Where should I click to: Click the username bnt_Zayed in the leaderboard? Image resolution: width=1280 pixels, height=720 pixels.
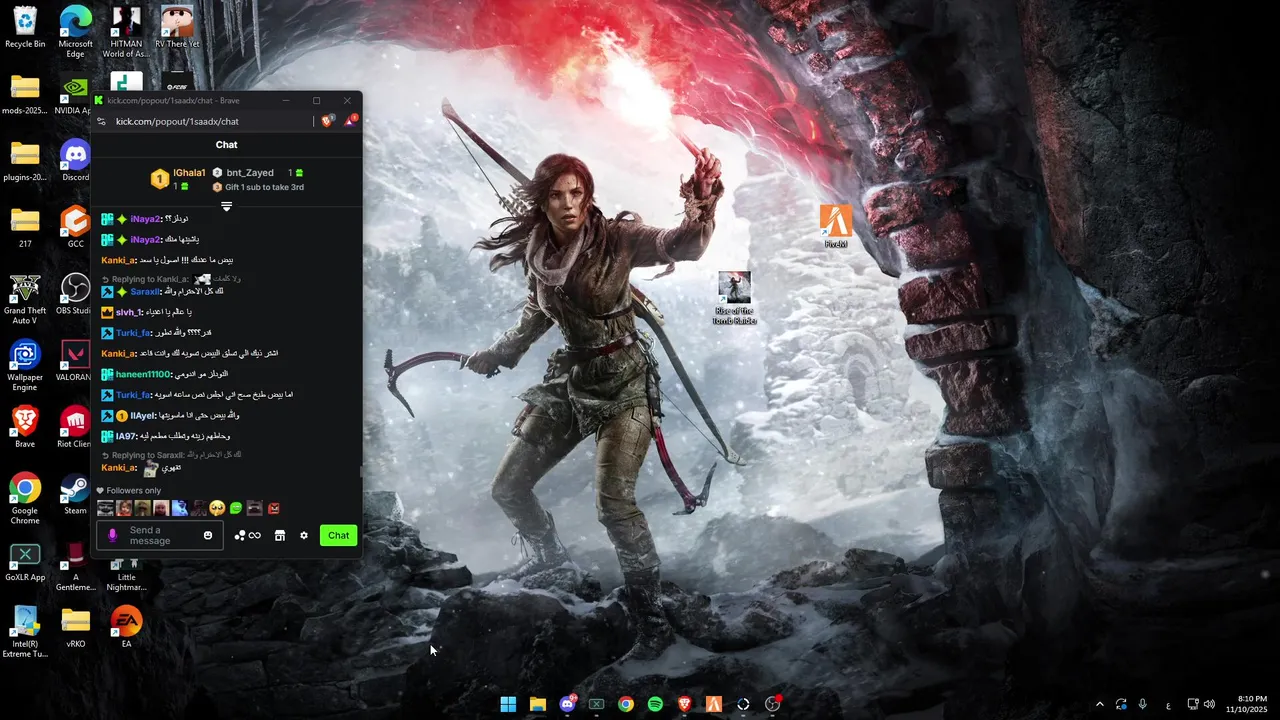(x=250, y=173)
